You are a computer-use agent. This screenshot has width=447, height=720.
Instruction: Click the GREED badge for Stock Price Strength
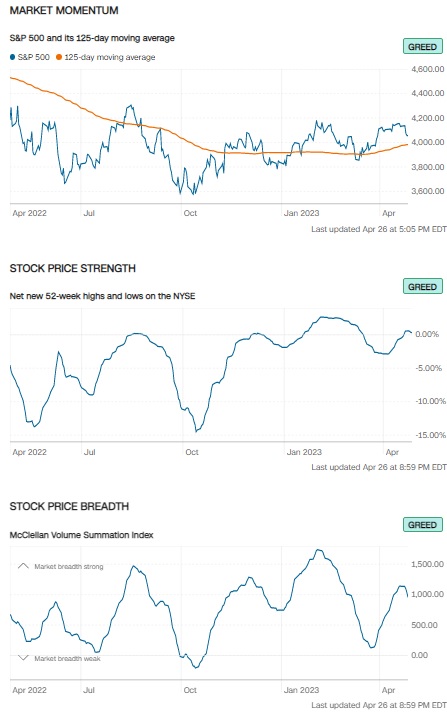pyautogui.click(x=423, y=287)
